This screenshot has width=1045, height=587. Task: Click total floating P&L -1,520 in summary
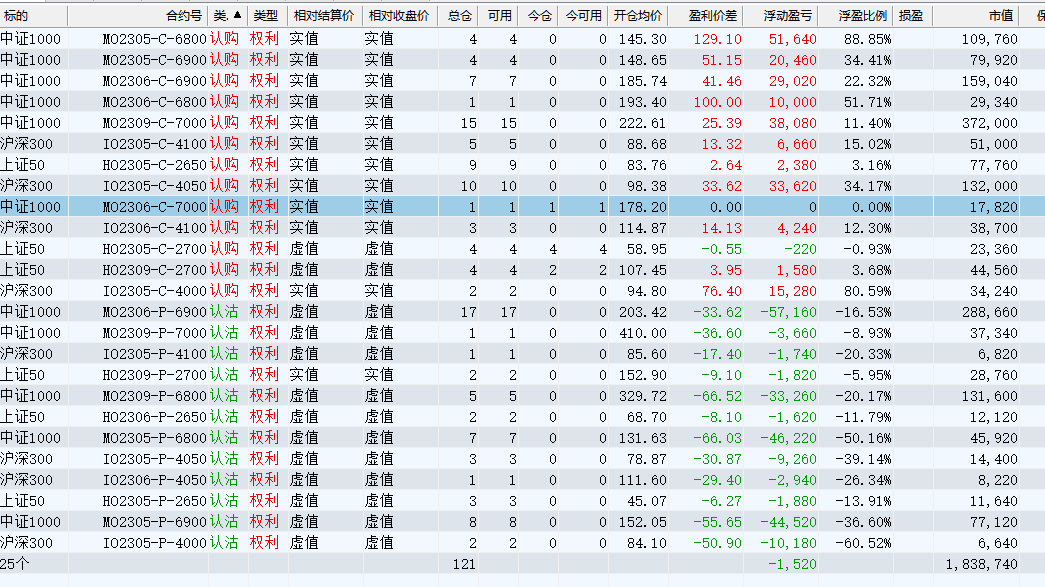tap(792, 564)
